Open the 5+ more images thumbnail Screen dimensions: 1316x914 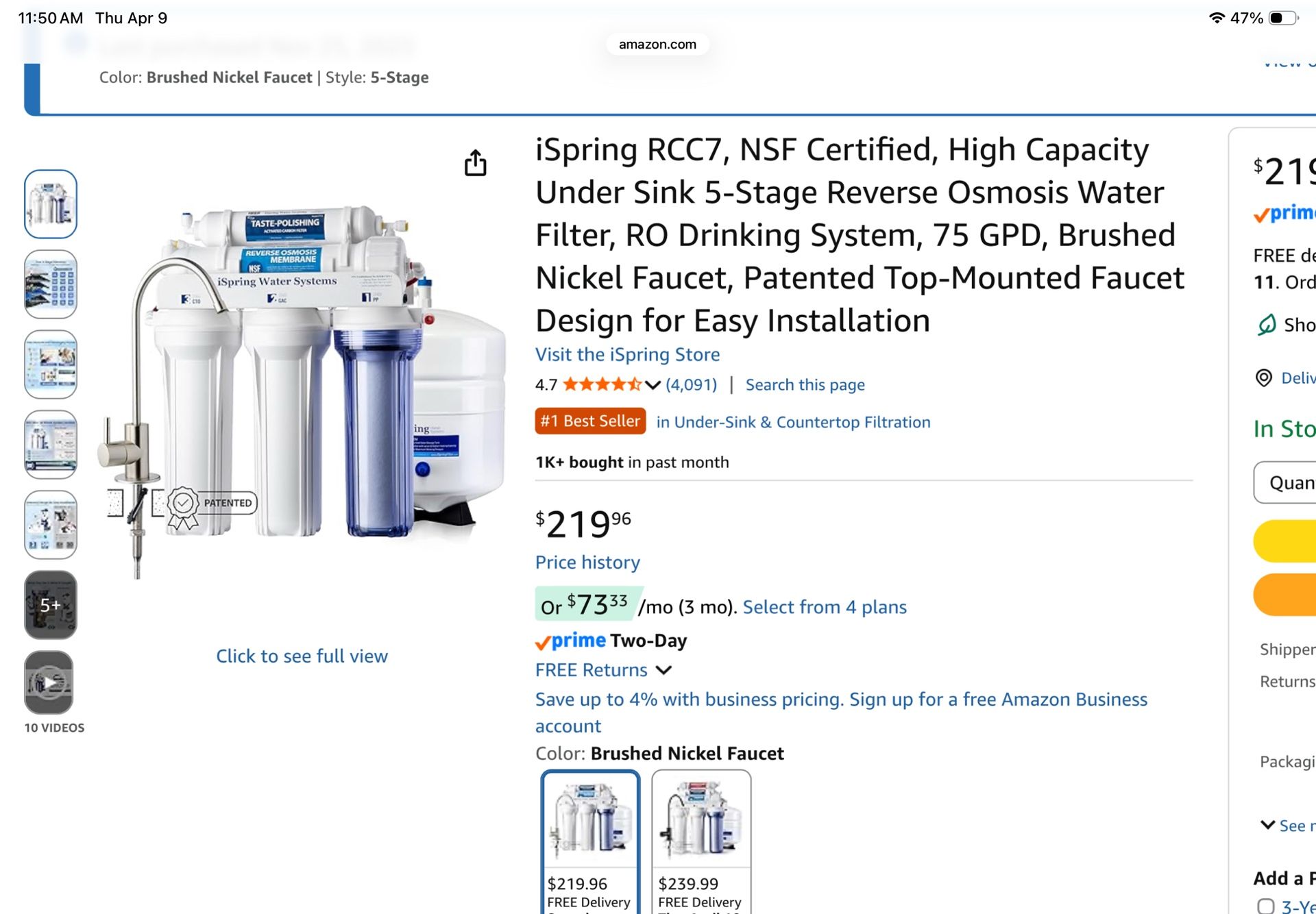point(50,604)
